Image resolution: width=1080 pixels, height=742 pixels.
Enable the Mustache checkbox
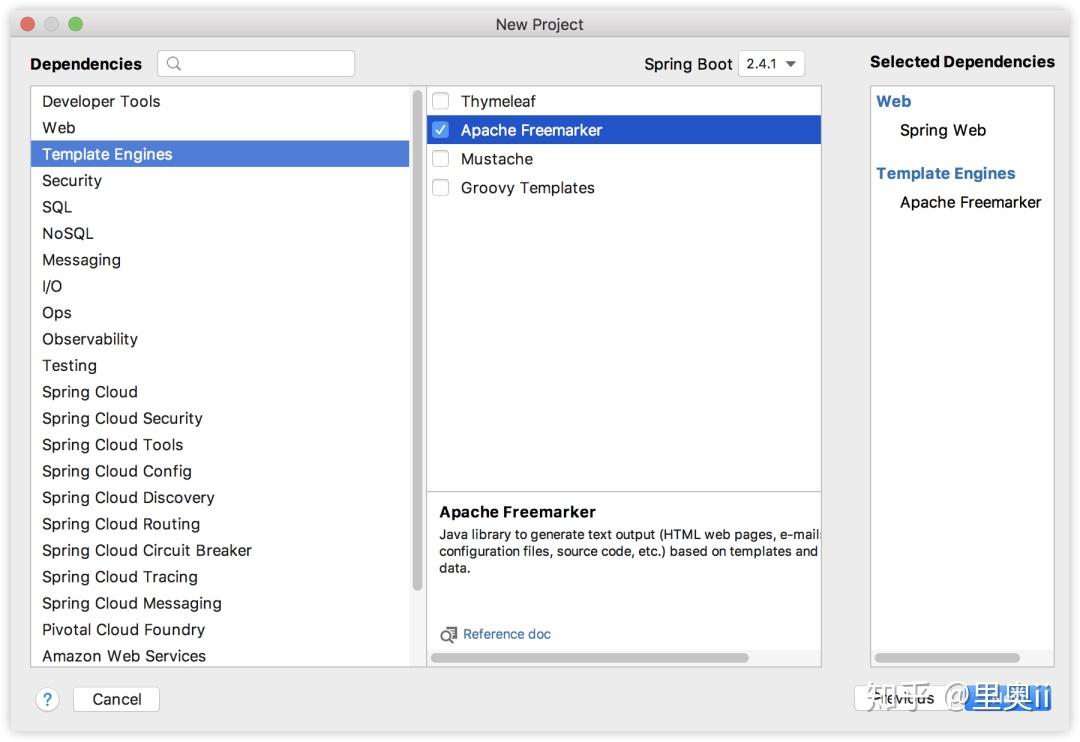440,159
